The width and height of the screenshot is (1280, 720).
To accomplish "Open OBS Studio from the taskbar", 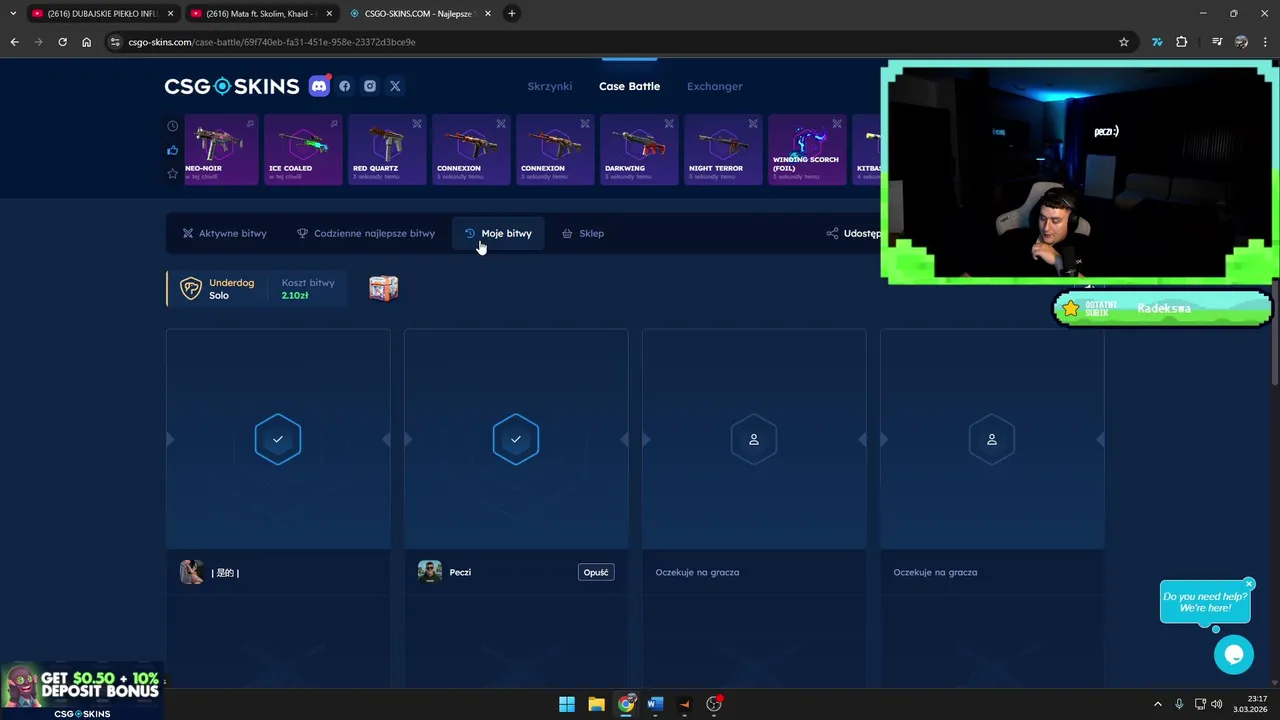I will click(714, 704).
